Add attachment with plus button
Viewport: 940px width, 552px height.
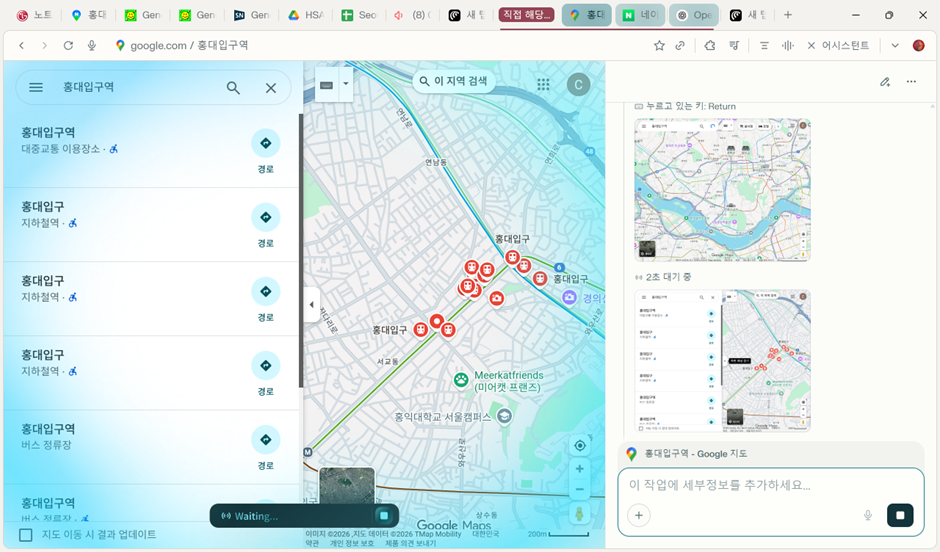coord(638,515)
